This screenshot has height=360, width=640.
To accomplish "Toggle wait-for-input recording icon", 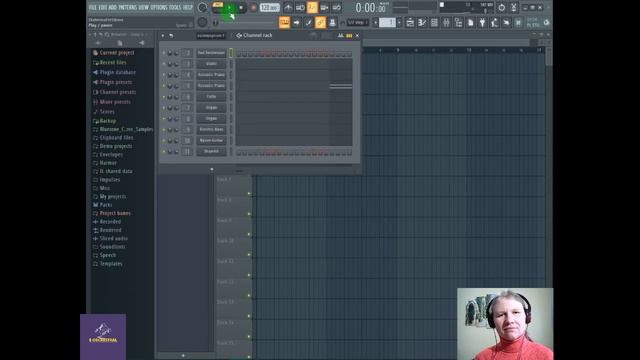I will click(x=300, y=7).
